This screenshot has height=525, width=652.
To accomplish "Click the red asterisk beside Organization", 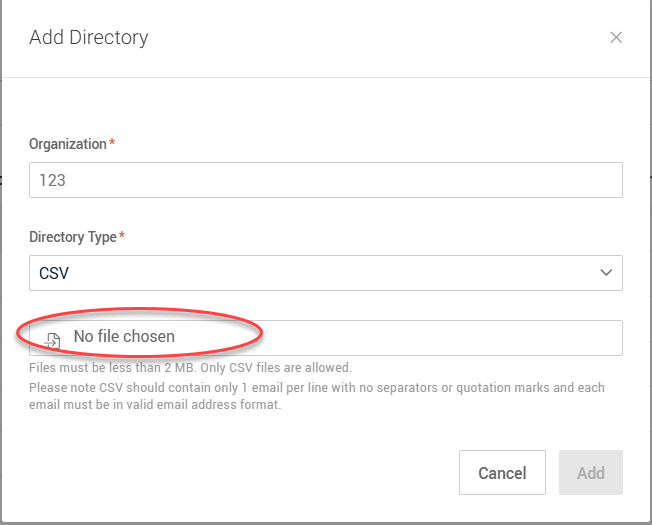I will tap(112, 144).
